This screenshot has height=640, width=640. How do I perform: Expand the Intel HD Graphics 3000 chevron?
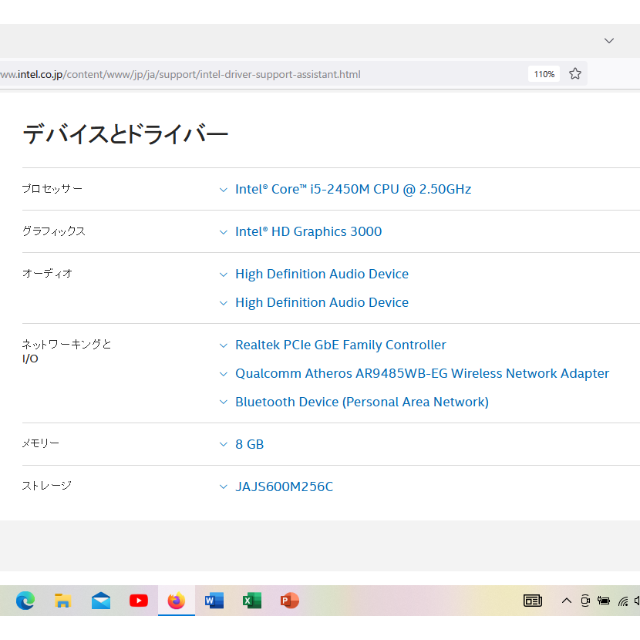223,232
